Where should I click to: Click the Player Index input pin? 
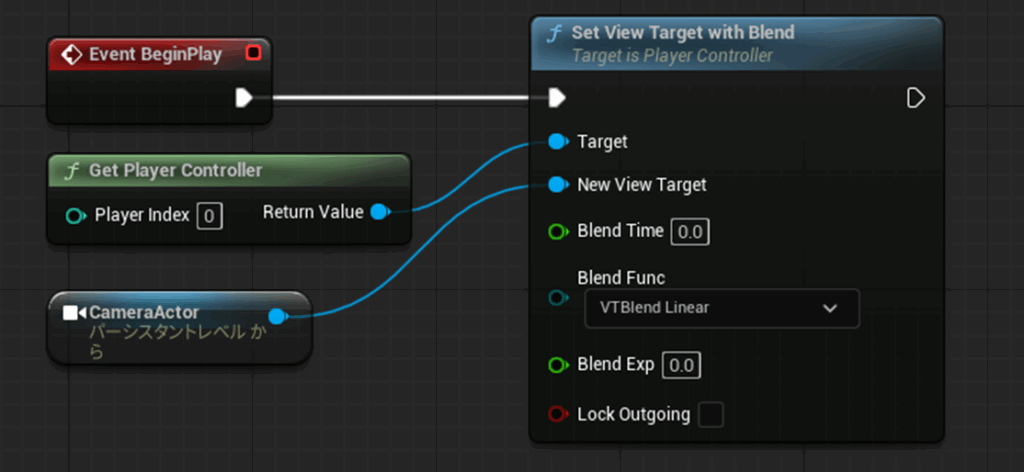pos(75,215)
